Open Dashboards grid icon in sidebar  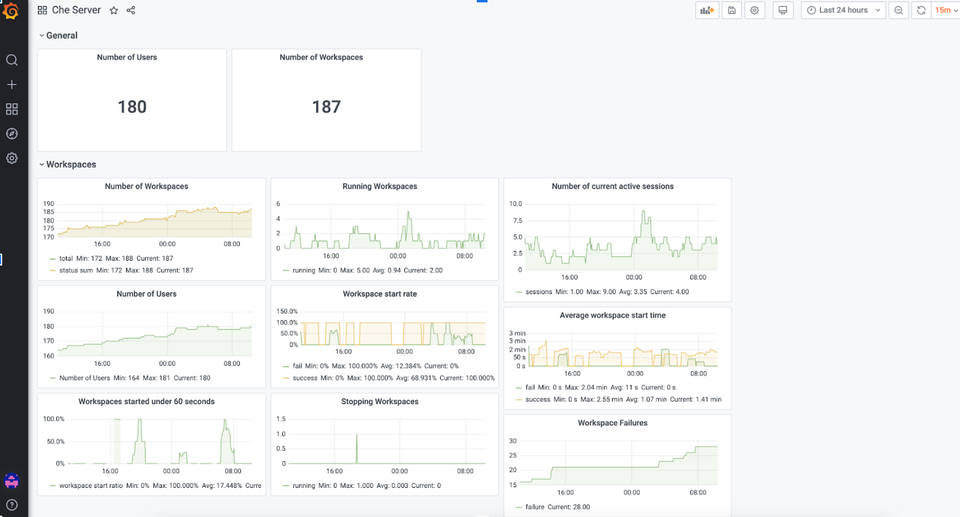tap(12, 109)
